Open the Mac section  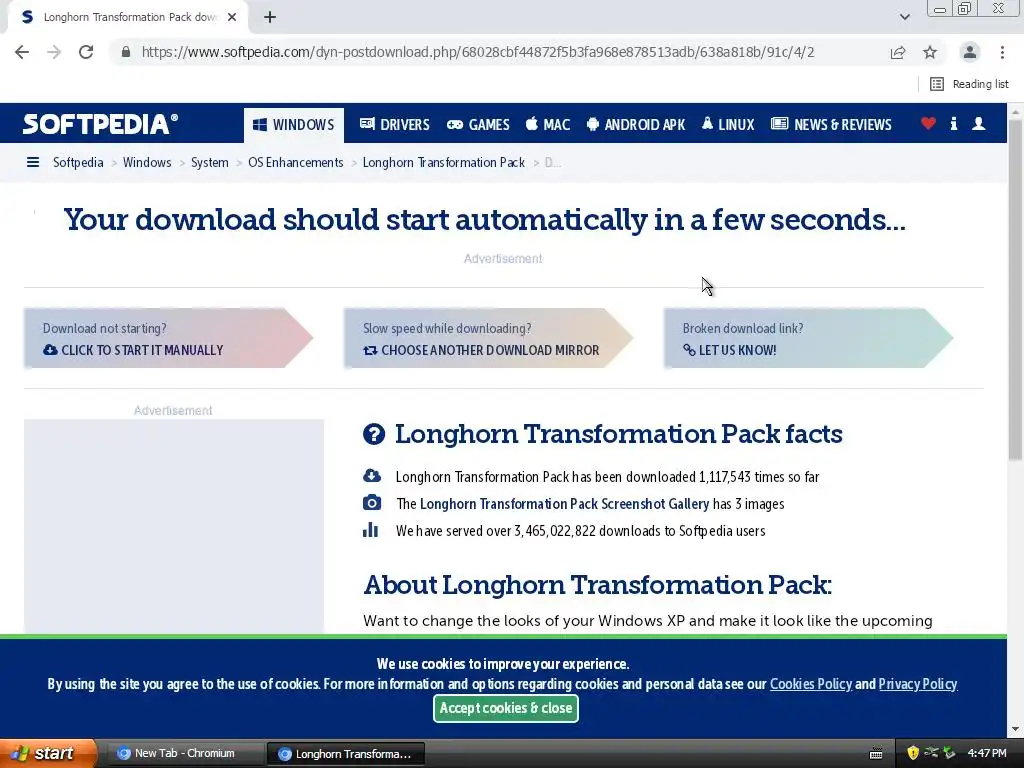(x=548, y=124)
